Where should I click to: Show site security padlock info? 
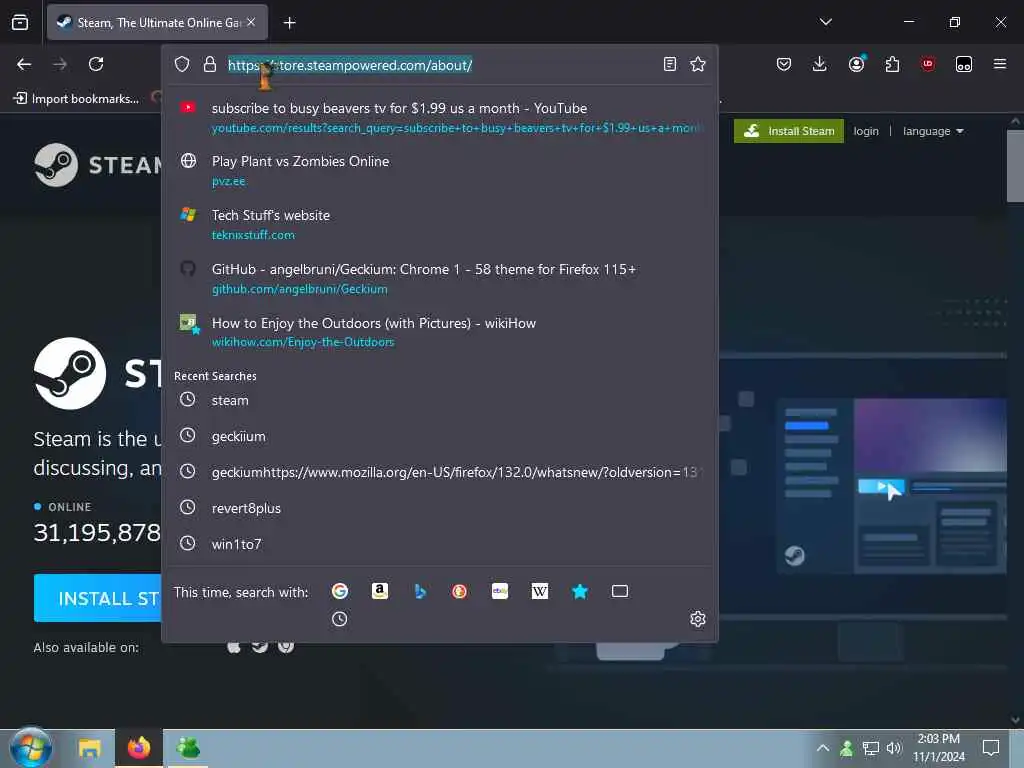pyautogui.click(x=210, y=64)
